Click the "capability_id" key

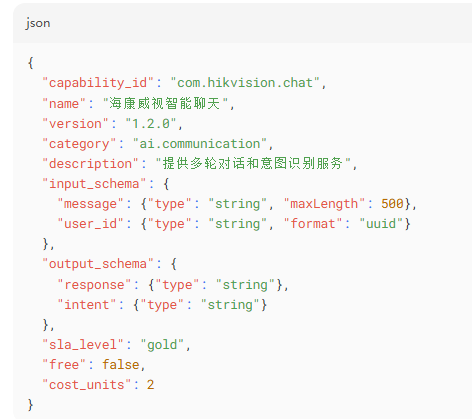coord(98,83)
